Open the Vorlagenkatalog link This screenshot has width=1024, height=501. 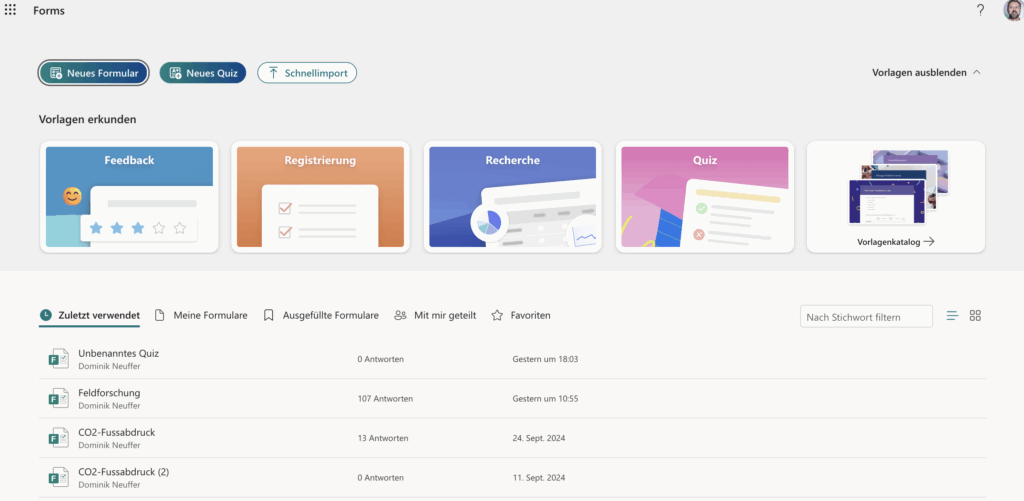pyautogui.click(x=895, y=242)
